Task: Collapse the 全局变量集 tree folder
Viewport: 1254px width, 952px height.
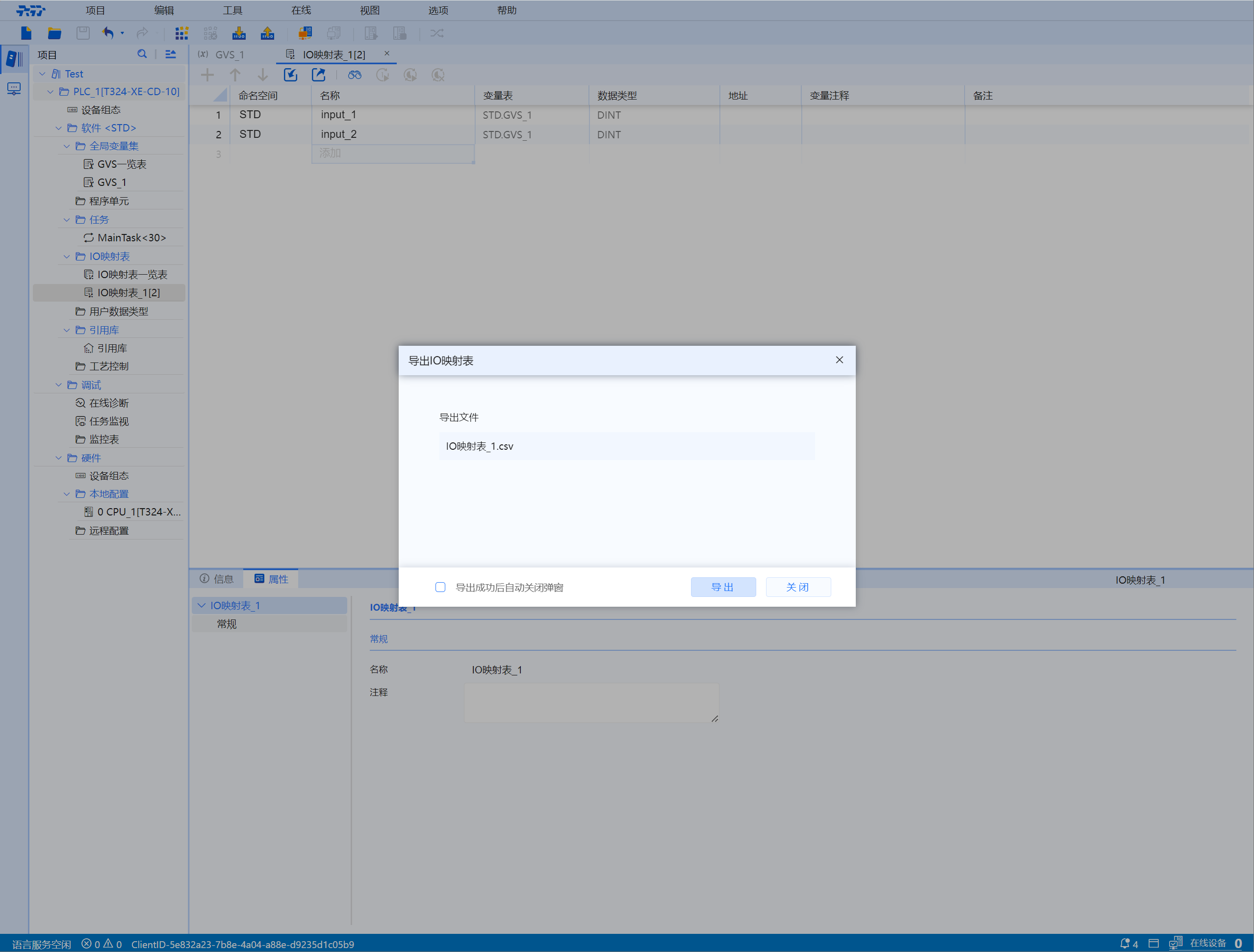Action: tap(66, 146)
